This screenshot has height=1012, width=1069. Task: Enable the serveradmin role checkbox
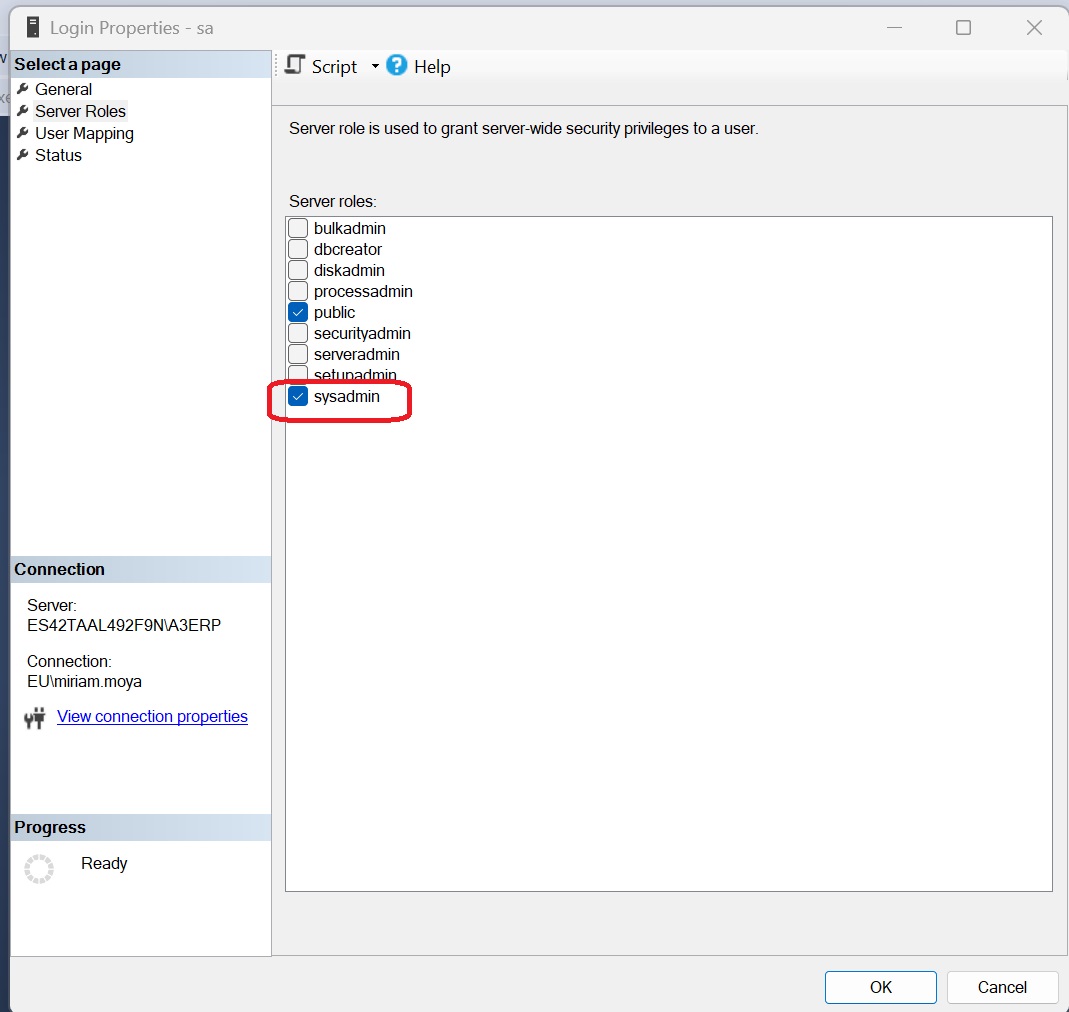pos(298,355)
